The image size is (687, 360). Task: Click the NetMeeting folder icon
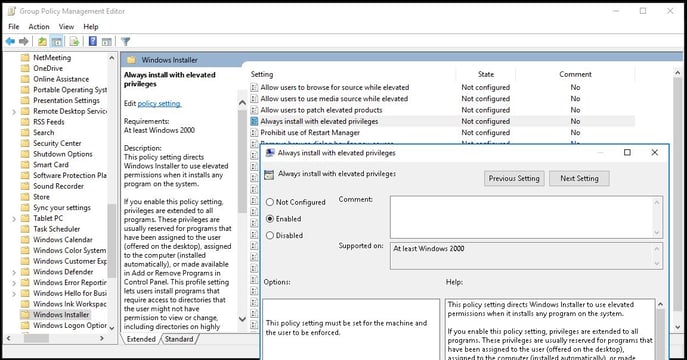pyautogui.click(x=25, y=57)
